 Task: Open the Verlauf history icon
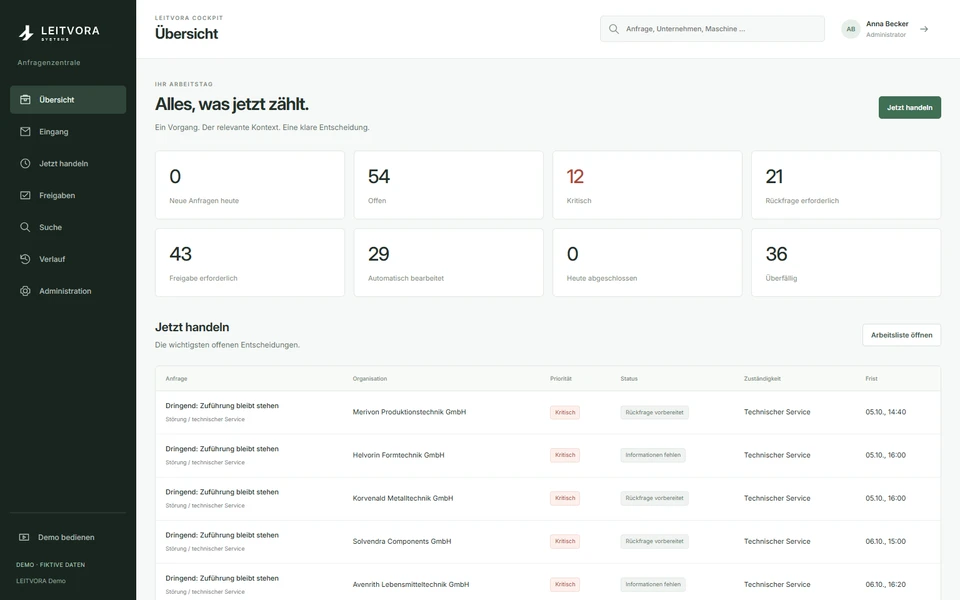25,258
